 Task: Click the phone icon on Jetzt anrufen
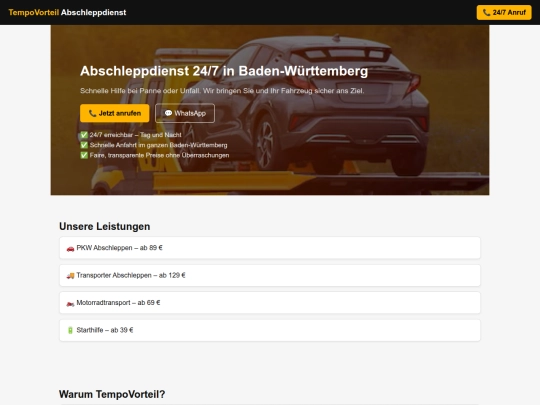pos(92,113)
